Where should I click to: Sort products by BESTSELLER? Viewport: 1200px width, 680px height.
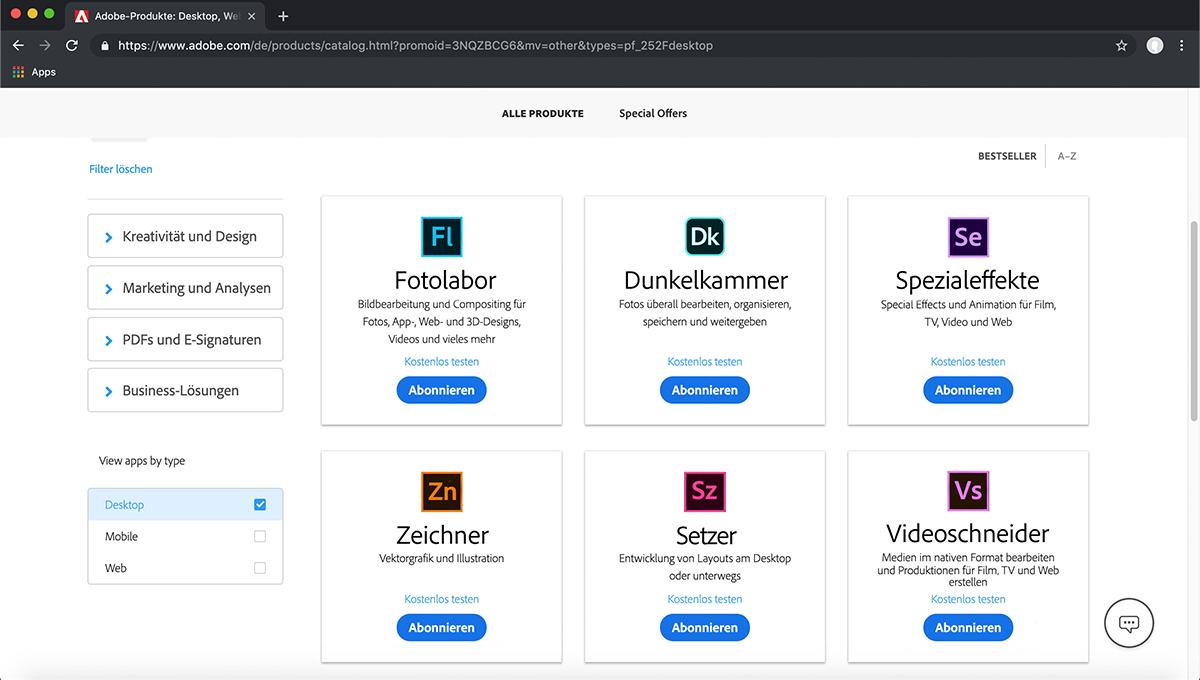(x=1007, y=156)
